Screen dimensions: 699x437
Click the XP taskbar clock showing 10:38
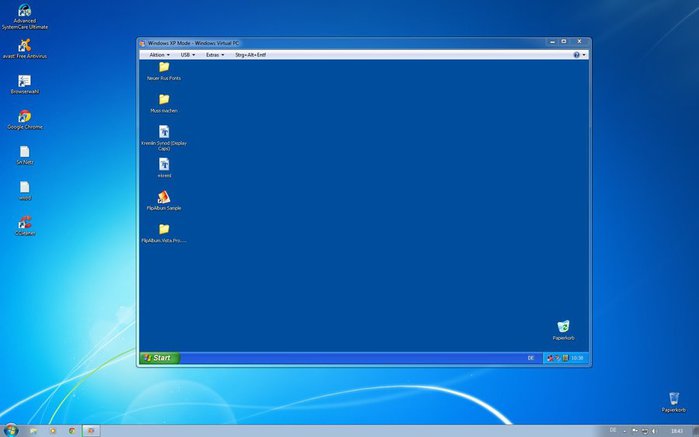pos(577,358)
